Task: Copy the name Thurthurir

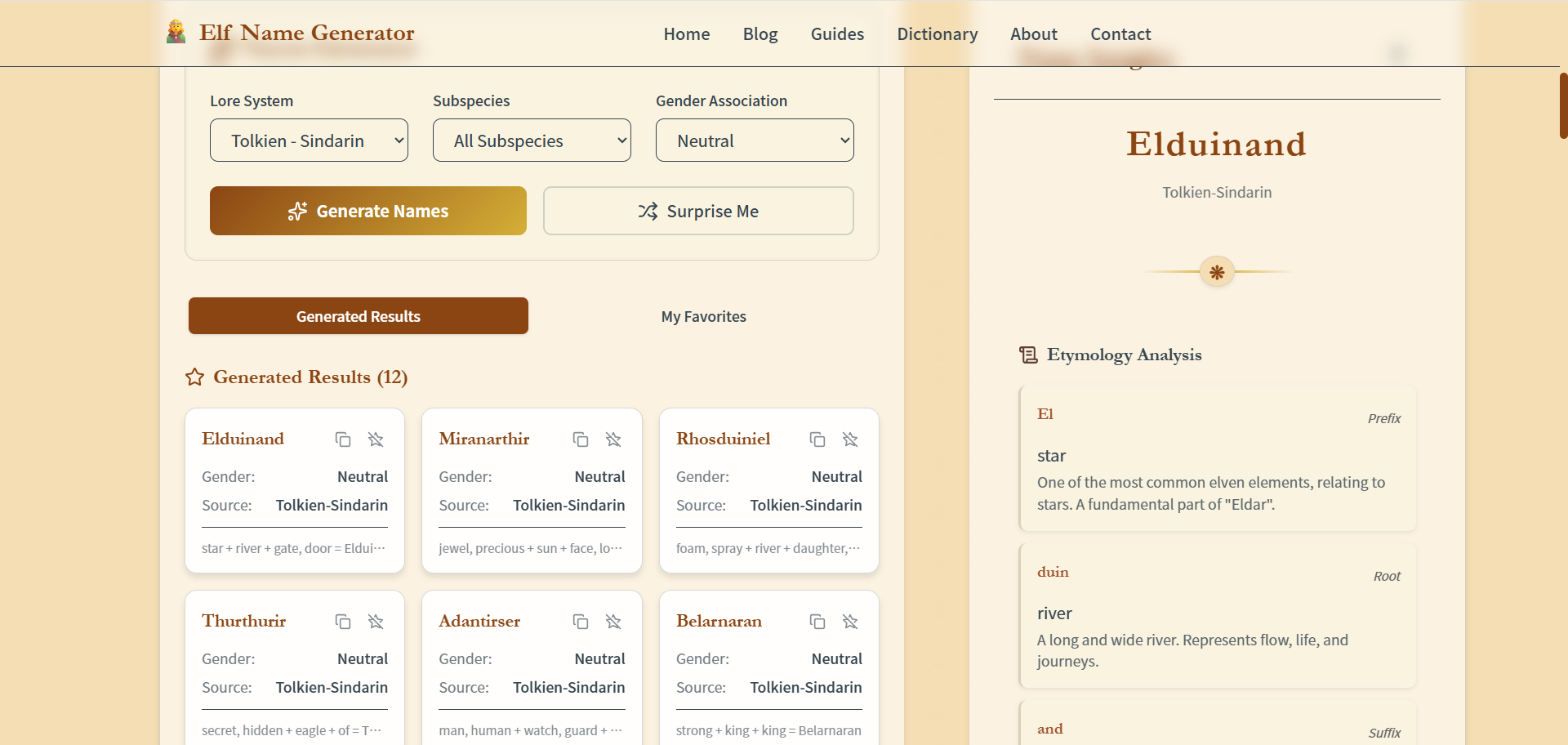Action: click(x=343, y=622)
